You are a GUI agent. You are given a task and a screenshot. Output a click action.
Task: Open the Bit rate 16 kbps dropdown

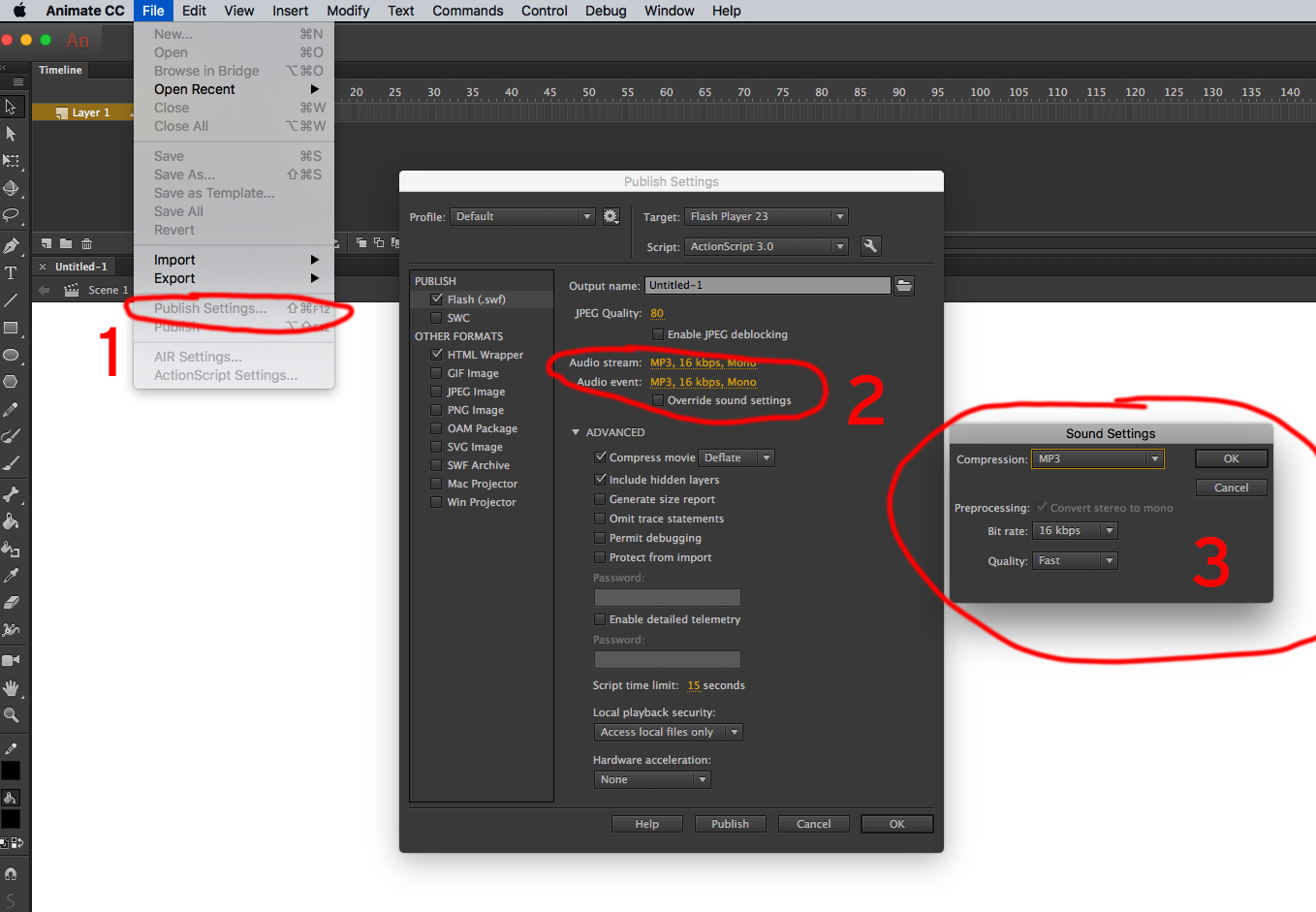pos(1076,531)
